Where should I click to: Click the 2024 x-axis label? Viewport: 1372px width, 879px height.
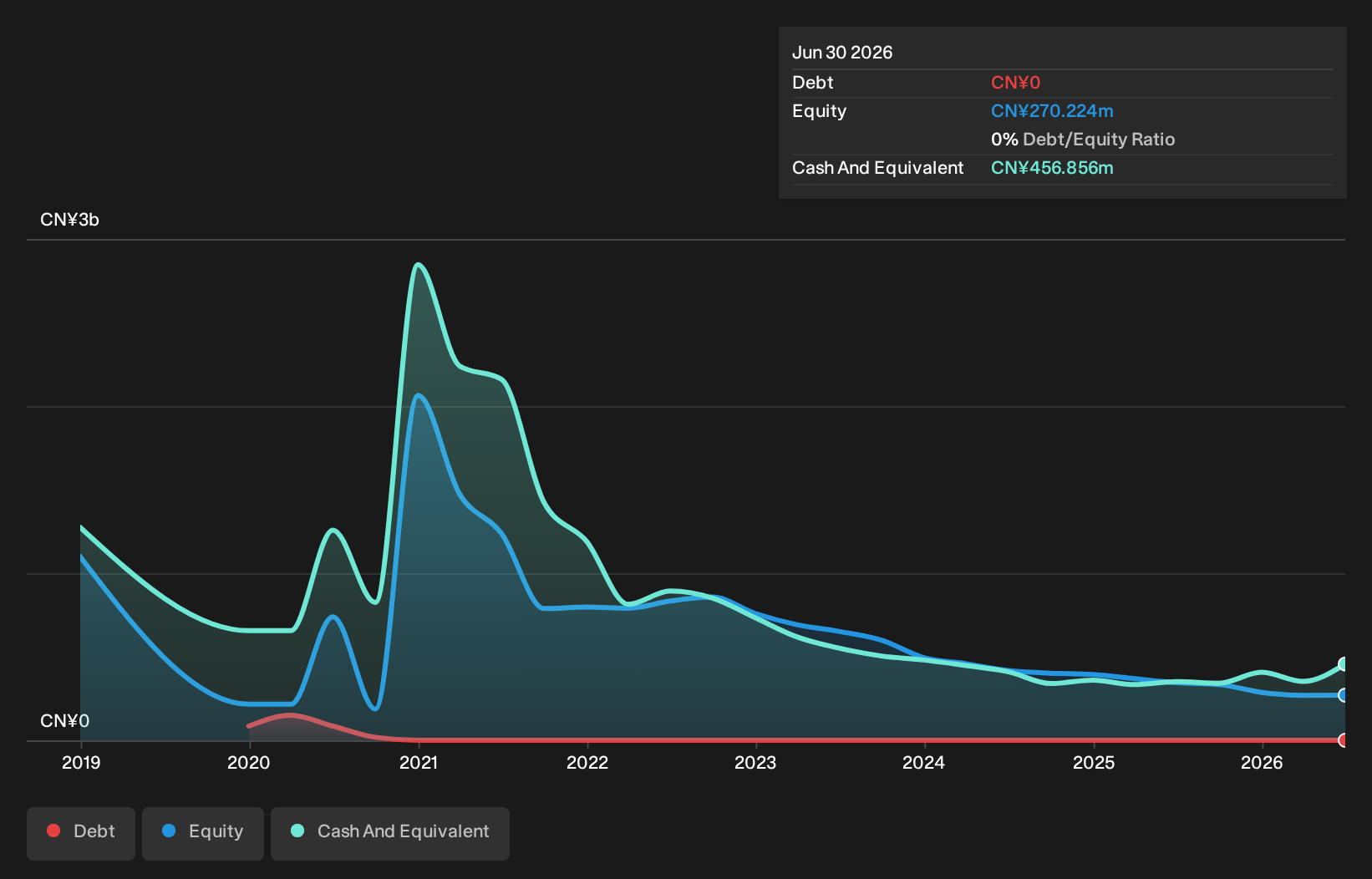click(924, 762)
